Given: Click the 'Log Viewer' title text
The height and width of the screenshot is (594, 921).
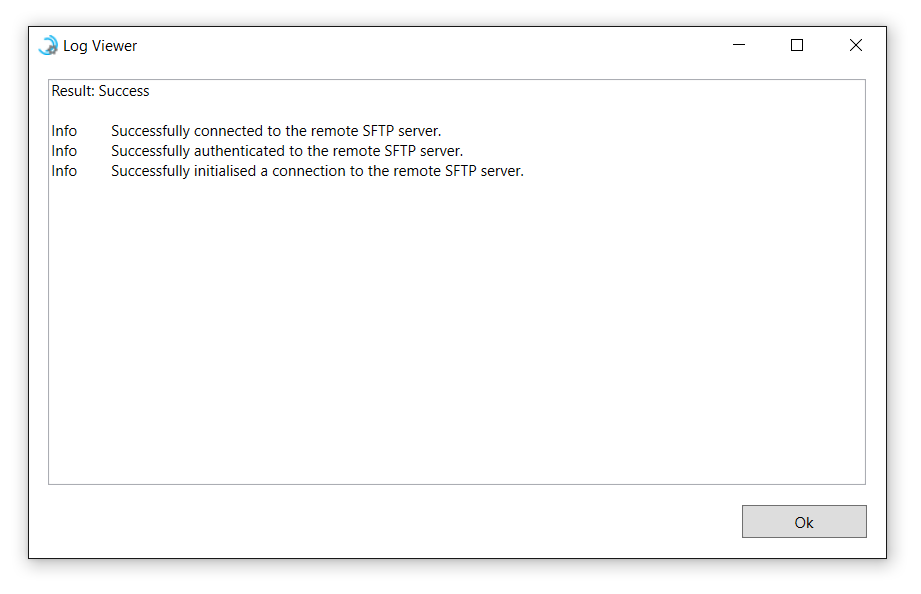Looking at the screenshot, I should point(100,46).
